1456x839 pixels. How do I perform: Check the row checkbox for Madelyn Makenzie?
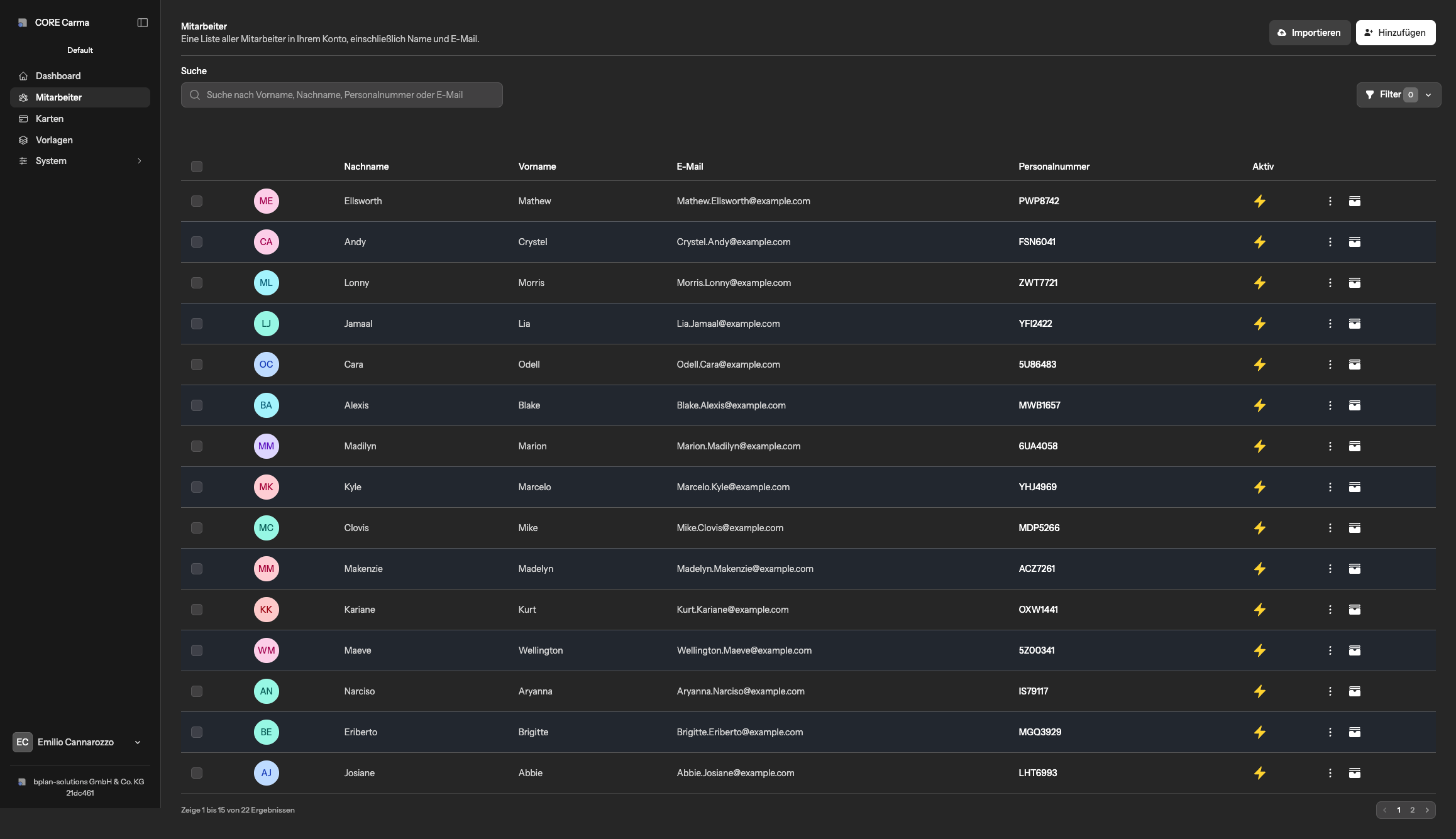click(x=197, y=569)
